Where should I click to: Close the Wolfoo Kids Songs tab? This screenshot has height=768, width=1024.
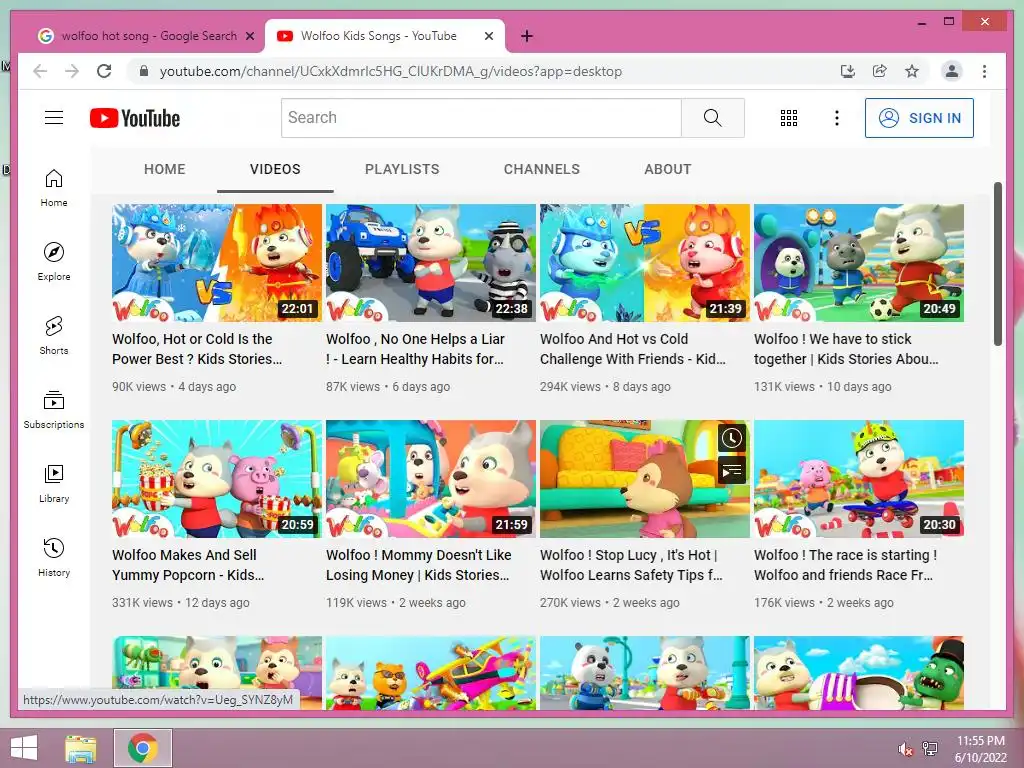coord(488,36)
